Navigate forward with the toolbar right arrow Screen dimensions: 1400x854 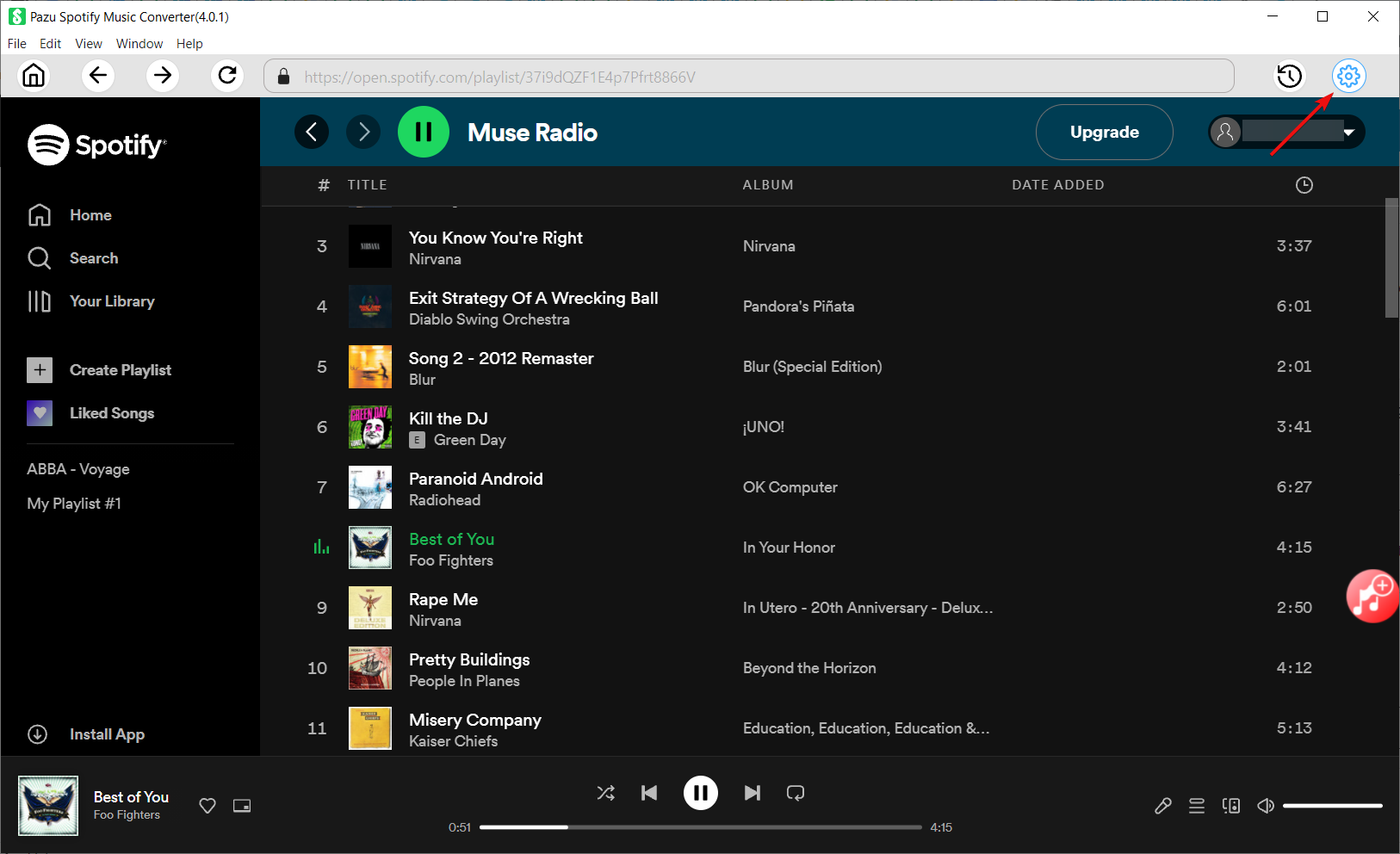[x=163, y=76]
